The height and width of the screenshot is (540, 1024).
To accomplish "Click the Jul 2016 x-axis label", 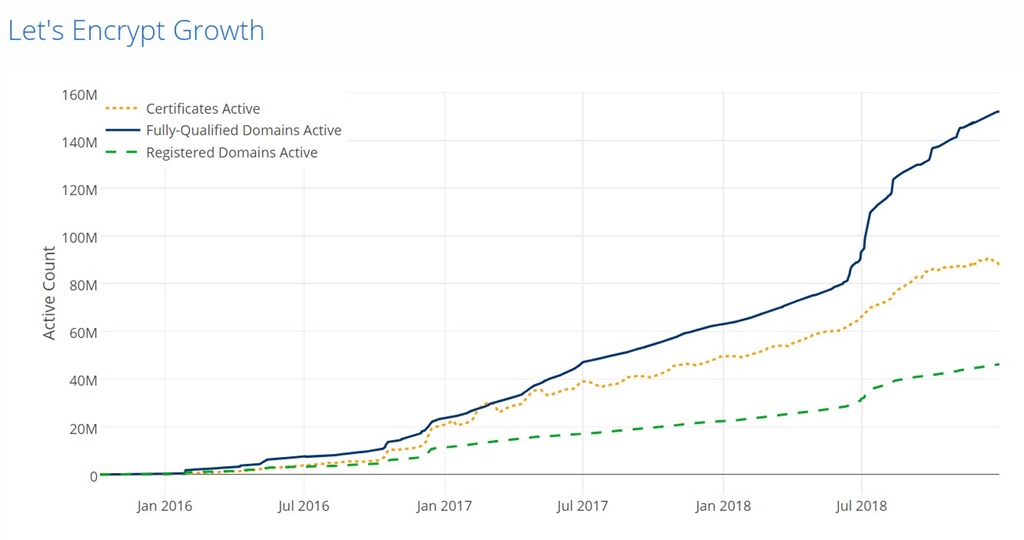I will pos(304,506).
